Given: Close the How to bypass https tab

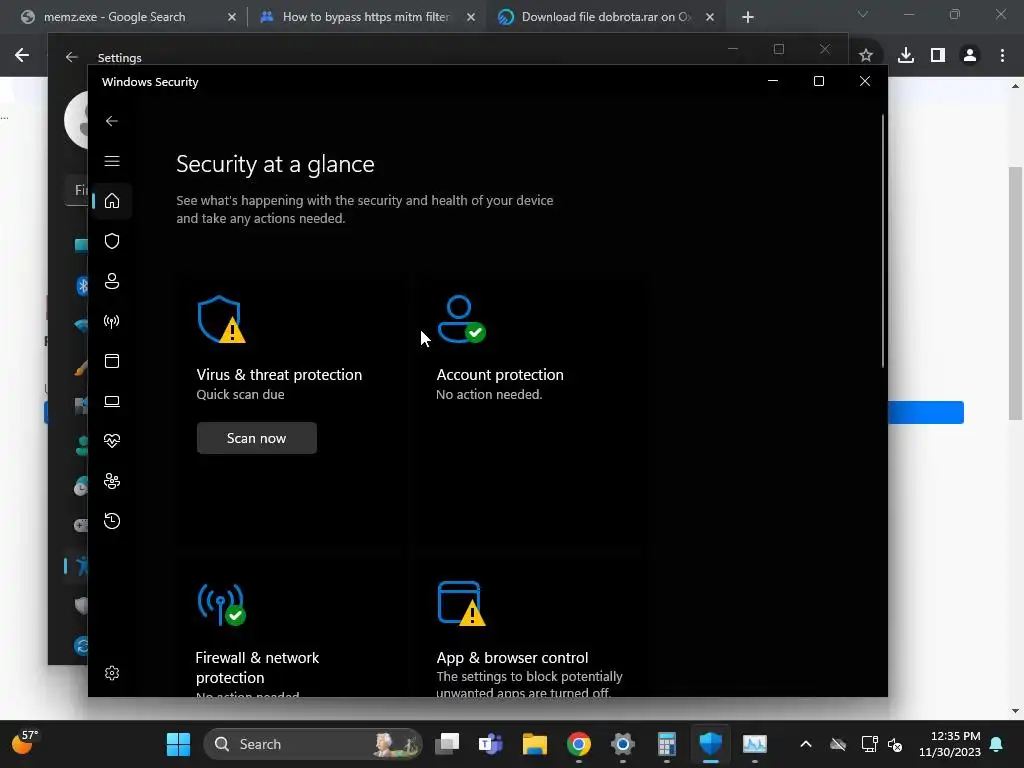Looking at the screenshot, I should [x=471, y=17].
